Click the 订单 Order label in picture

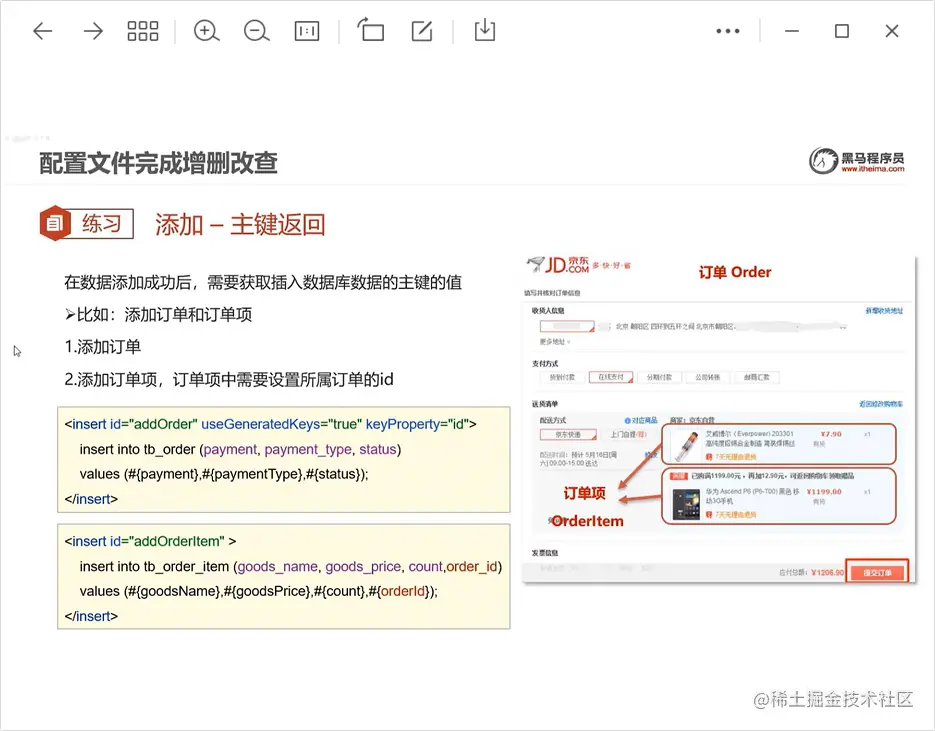pos(735,272)
